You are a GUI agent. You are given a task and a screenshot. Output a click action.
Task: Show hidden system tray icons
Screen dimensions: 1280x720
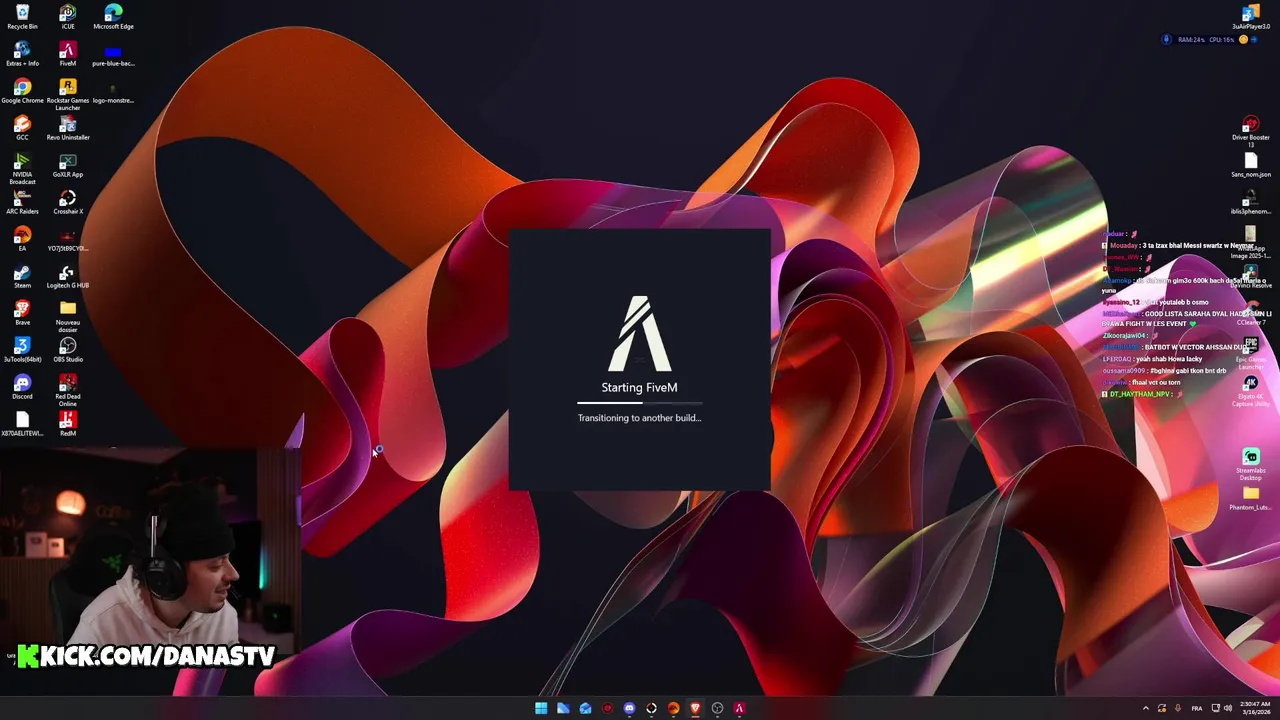tap(1145, 708)
